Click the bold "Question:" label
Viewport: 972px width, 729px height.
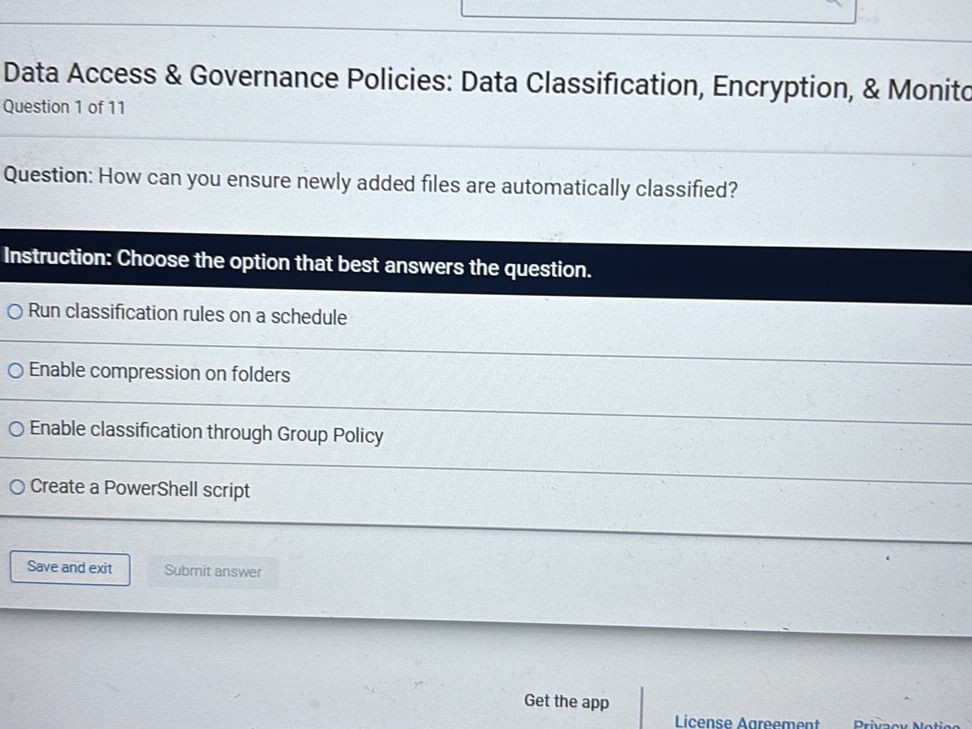[47, 175]
